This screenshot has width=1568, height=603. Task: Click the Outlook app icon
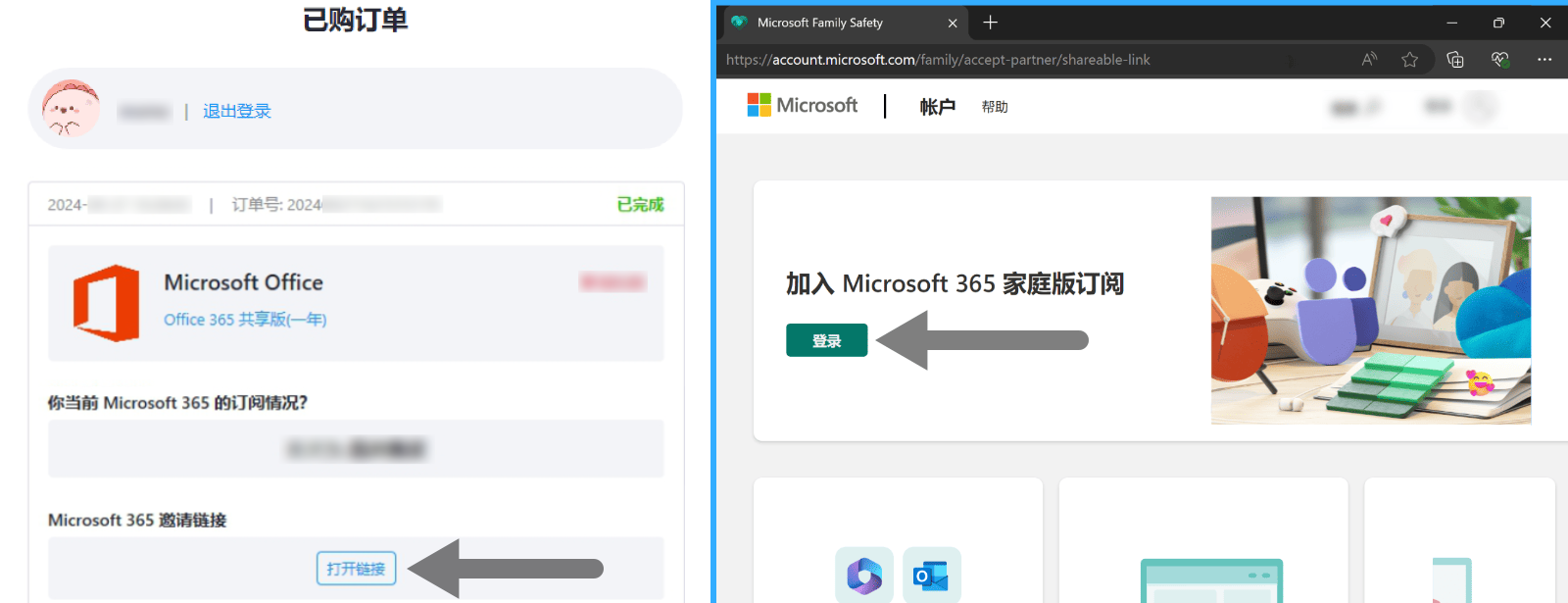[x=932, y=576]
